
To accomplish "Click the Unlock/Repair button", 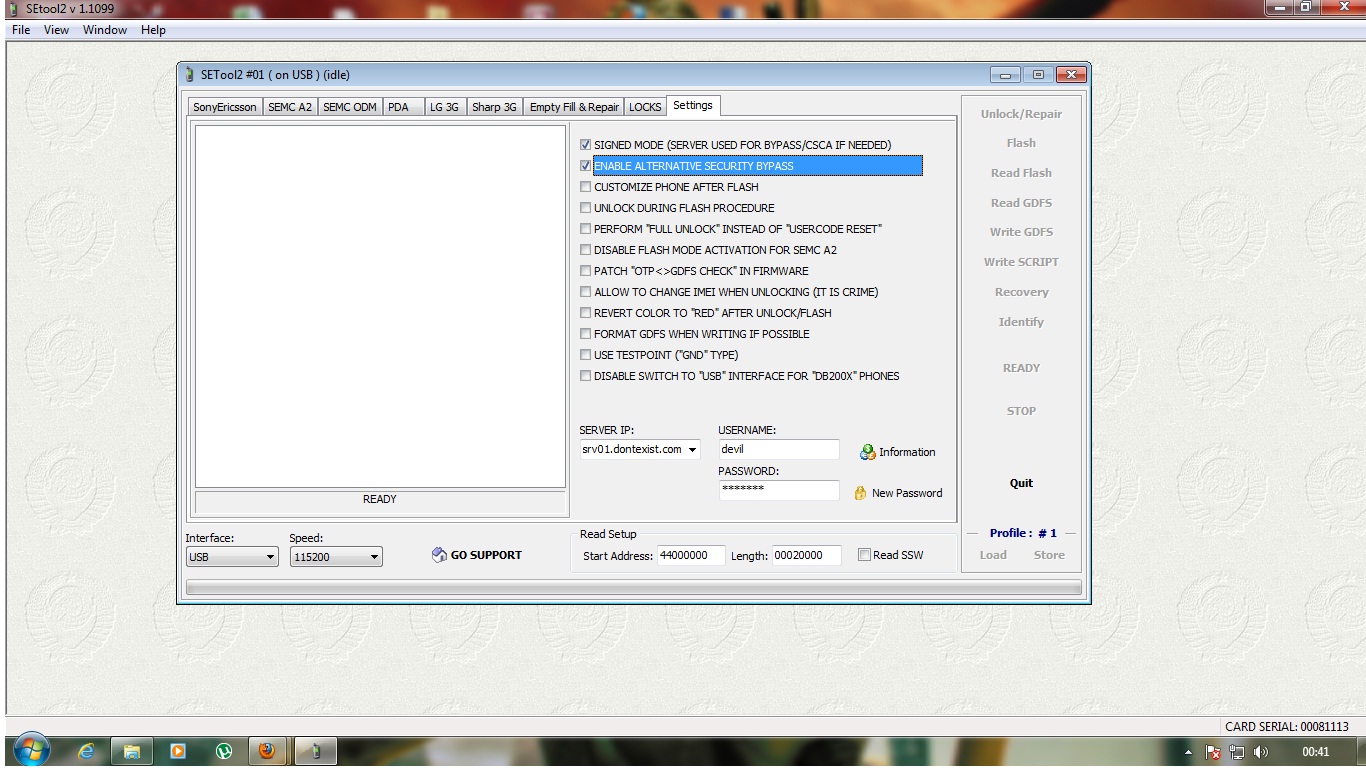I will coord(1021,114).
